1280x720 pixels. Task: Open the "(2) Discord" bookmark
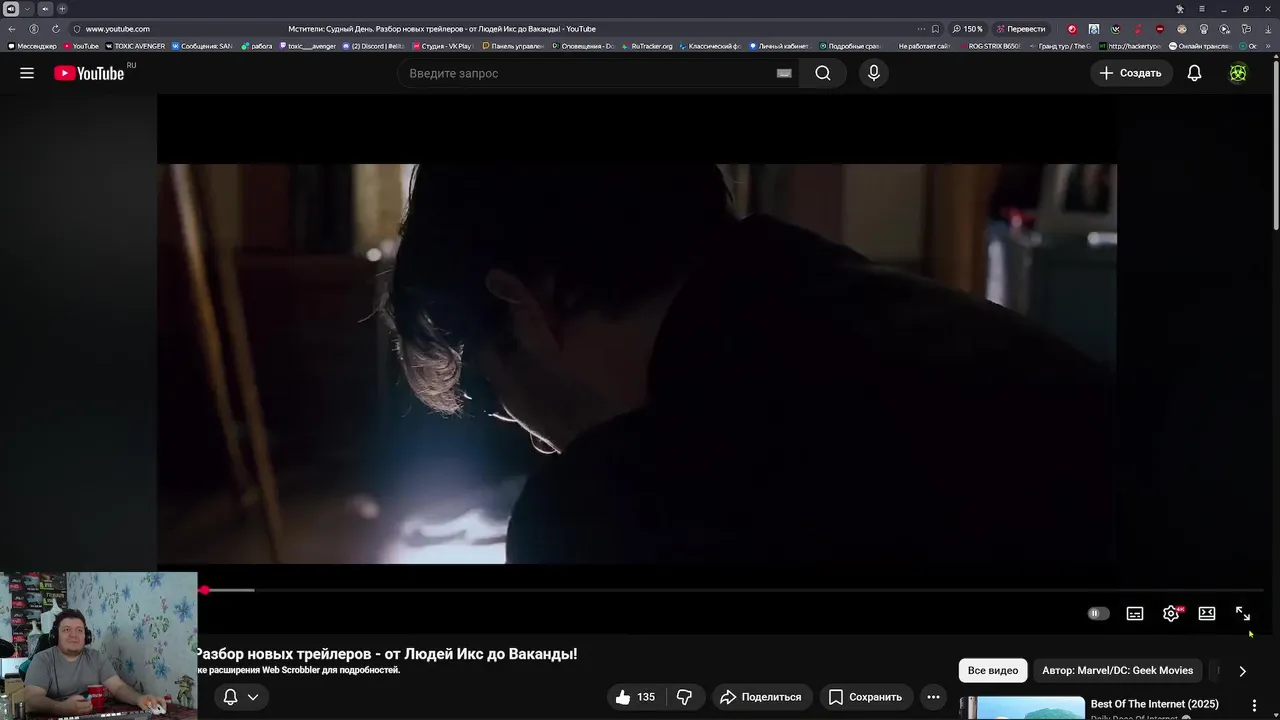click(373, 46)
